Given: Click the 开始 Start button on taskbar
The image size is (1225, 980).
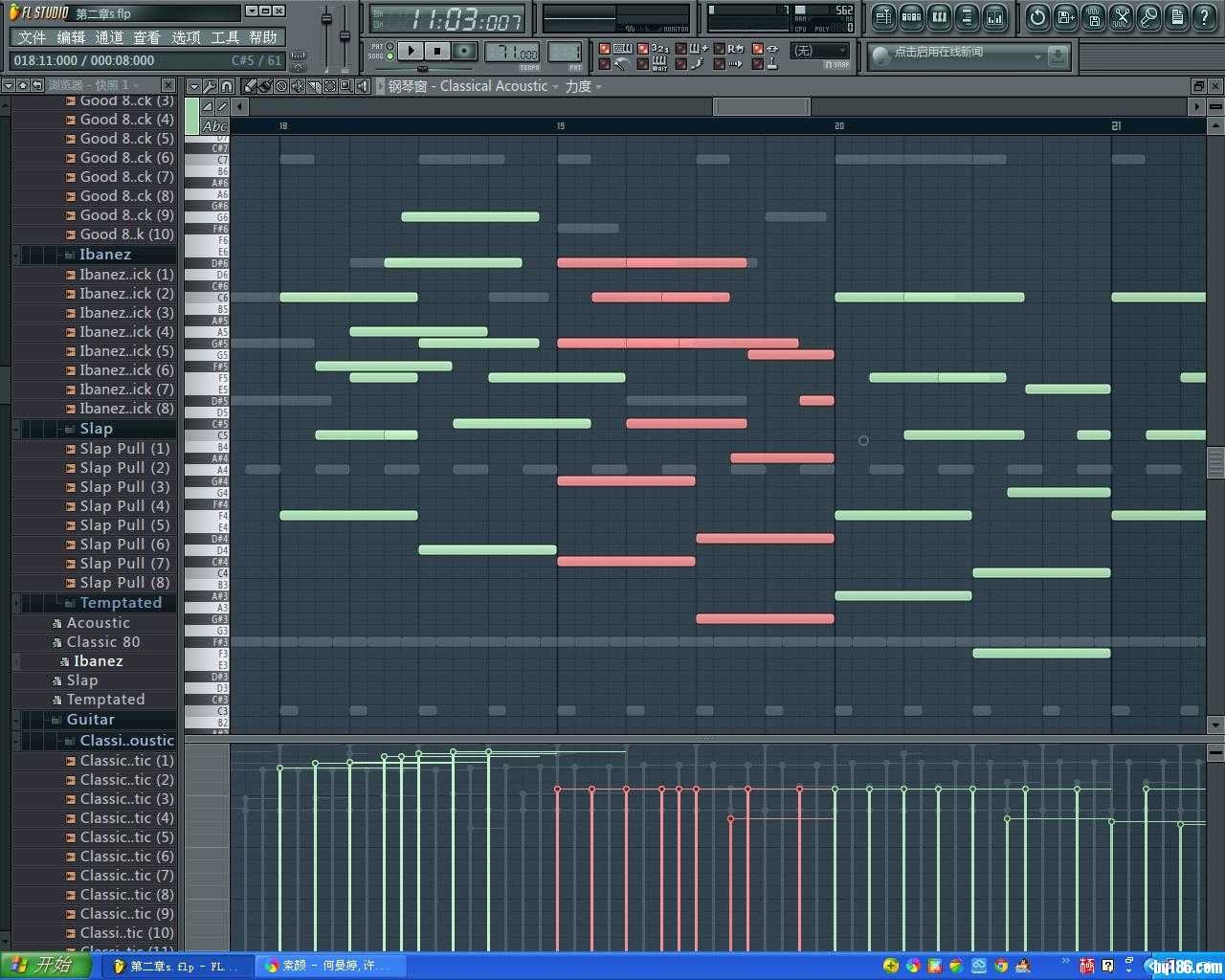Looking at the screenshot, I should (48, 966).
